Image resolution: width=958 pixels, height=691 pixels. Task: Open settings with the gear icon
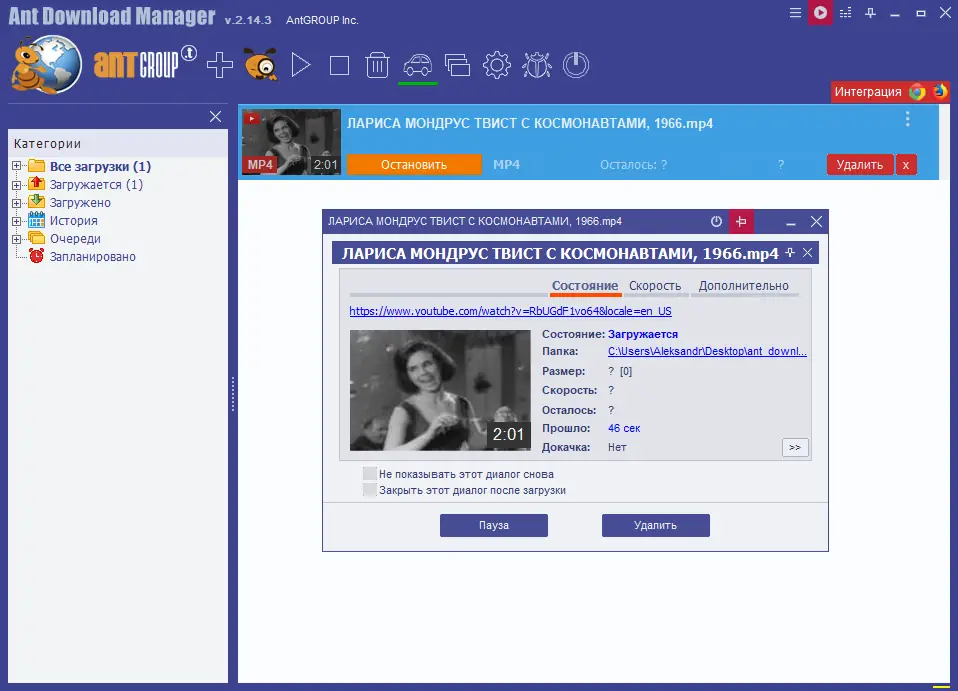[497, 65]
